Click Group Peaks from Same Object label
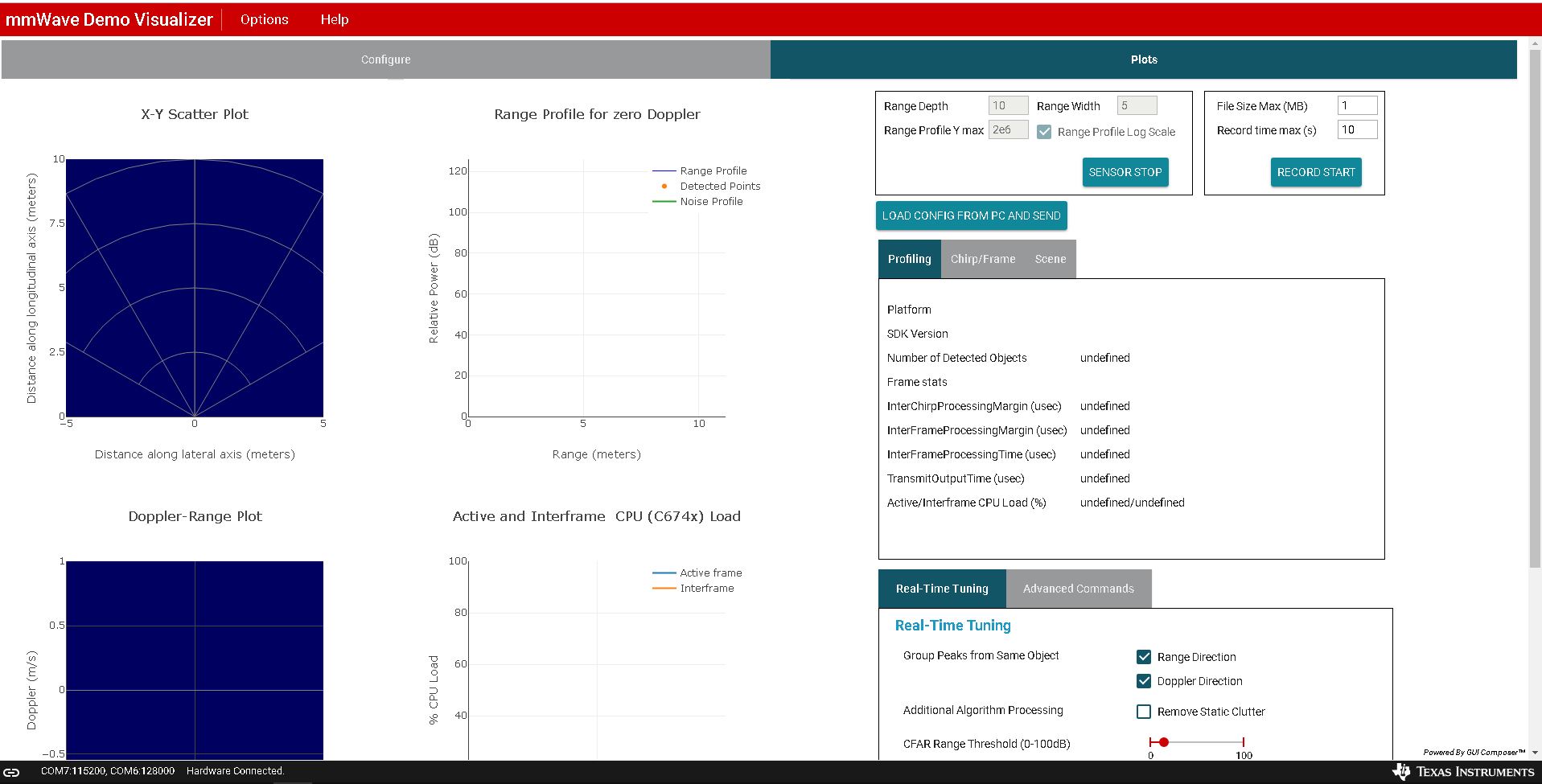Viewport: 1542px width, 784px height. (981, 655)
